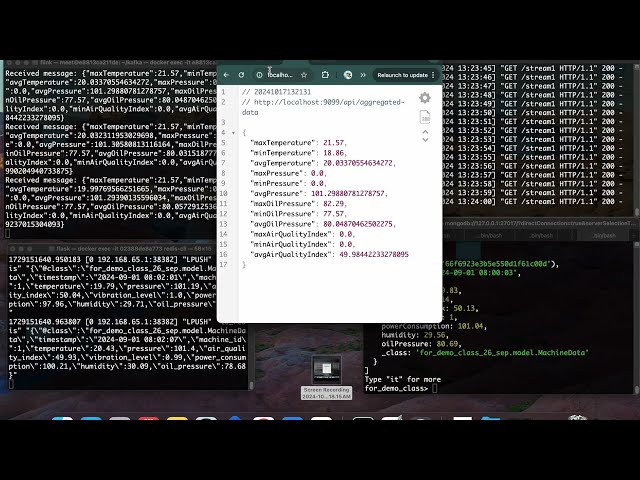Screen dimensions: 640x480
Task: Select the "maxPressure": 0.0 line
Action: [x=289, y=173]
